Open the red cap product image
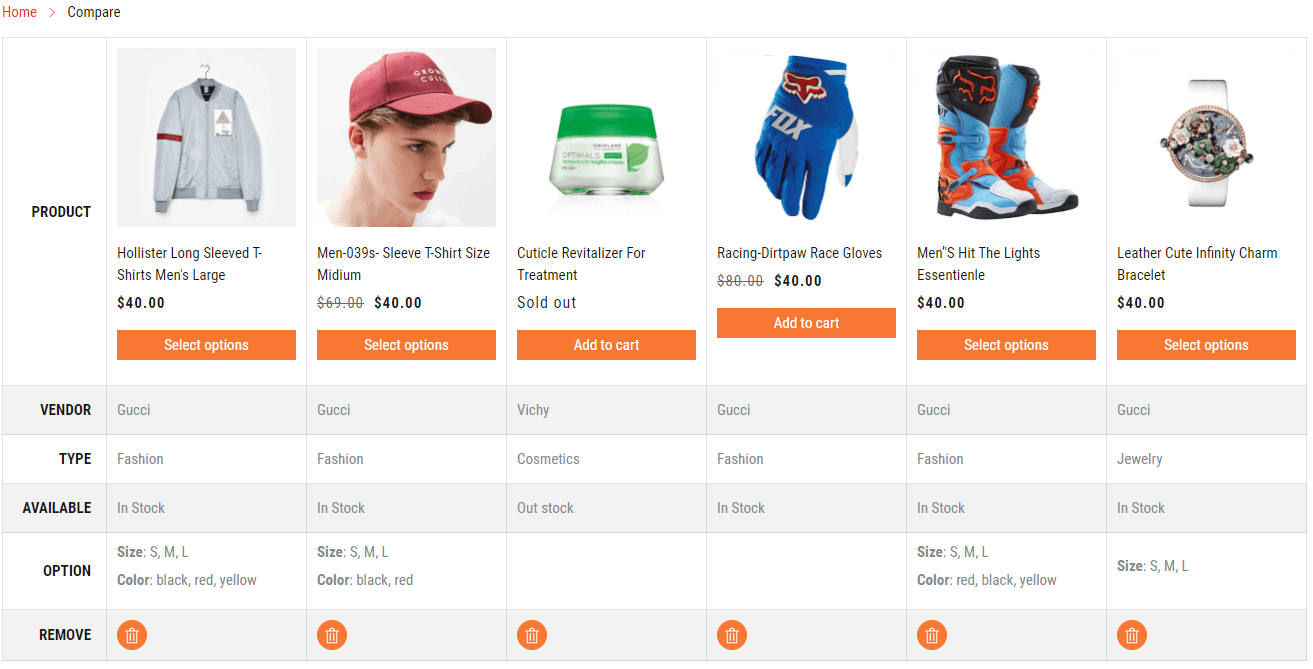The image size is (1313, 669). (x=406, y=138)
